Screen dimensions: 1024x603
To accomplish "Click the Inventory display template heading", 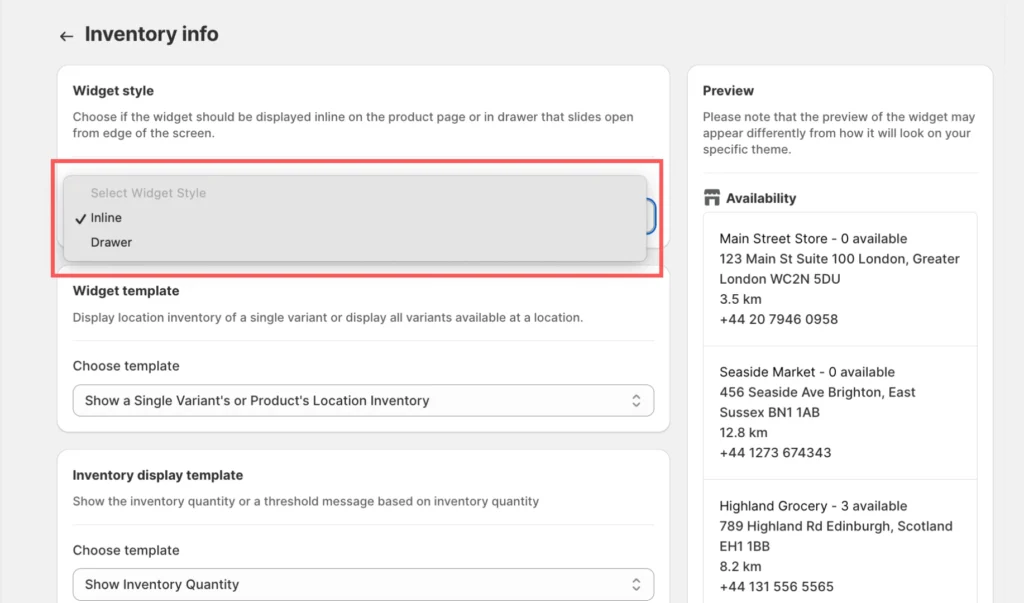I will (157, 475).
